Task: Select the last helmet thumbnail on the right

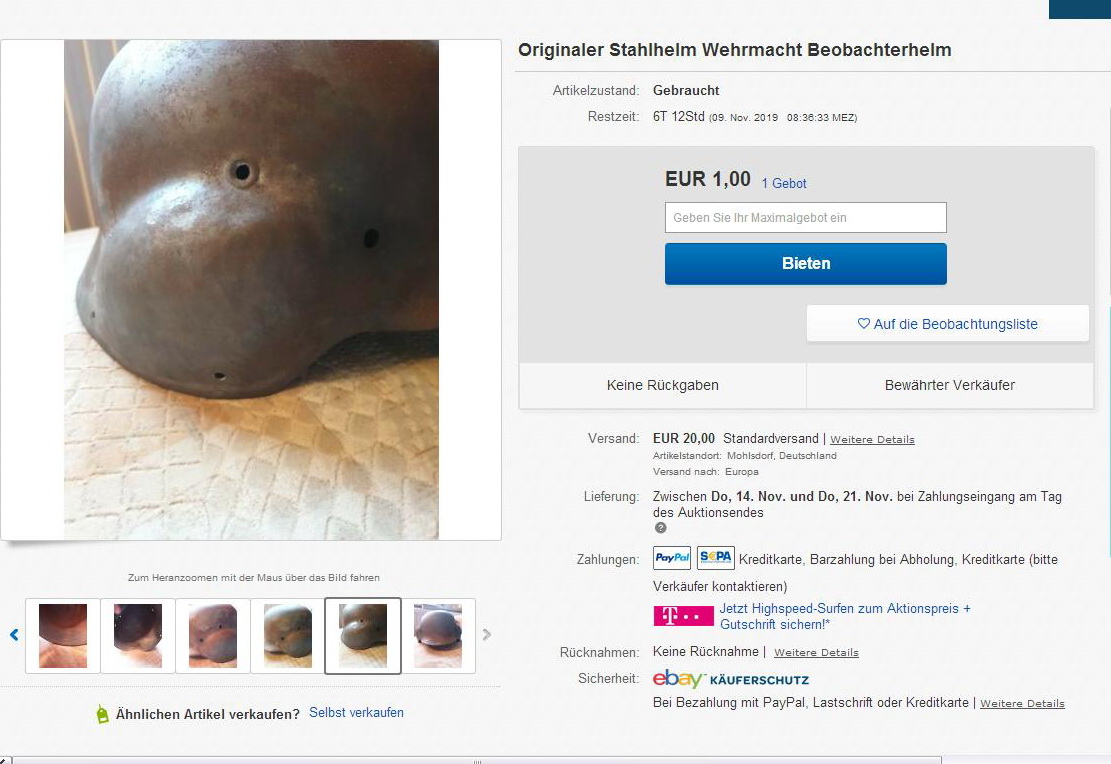Action: 438,636
